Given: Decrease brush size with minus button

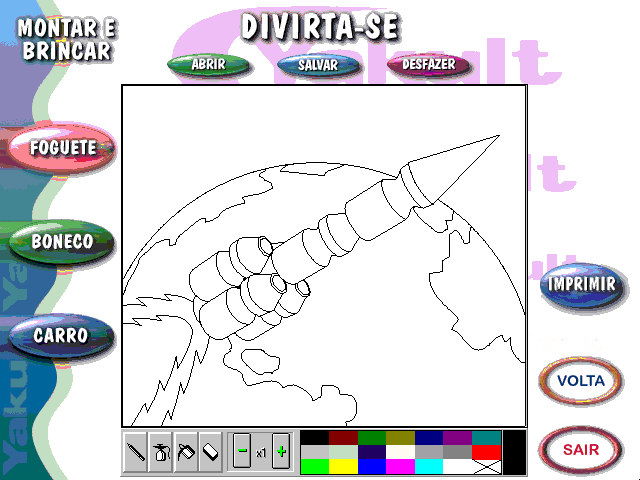Looking at the screenshot, I should click(242, 451).
